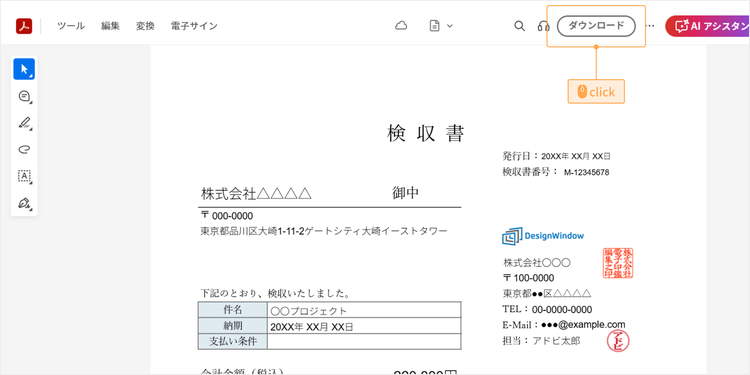
Task: Click the 担当：アドビ太郎 text
Action: click(x=541, y=341)
